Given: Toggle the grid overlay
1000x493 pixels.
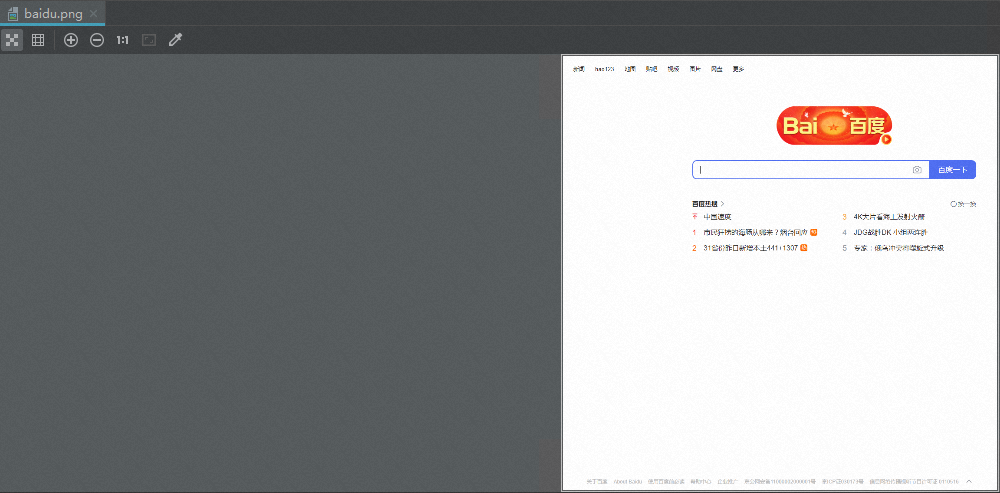Looking at the screenshot, I should [38, 40].
